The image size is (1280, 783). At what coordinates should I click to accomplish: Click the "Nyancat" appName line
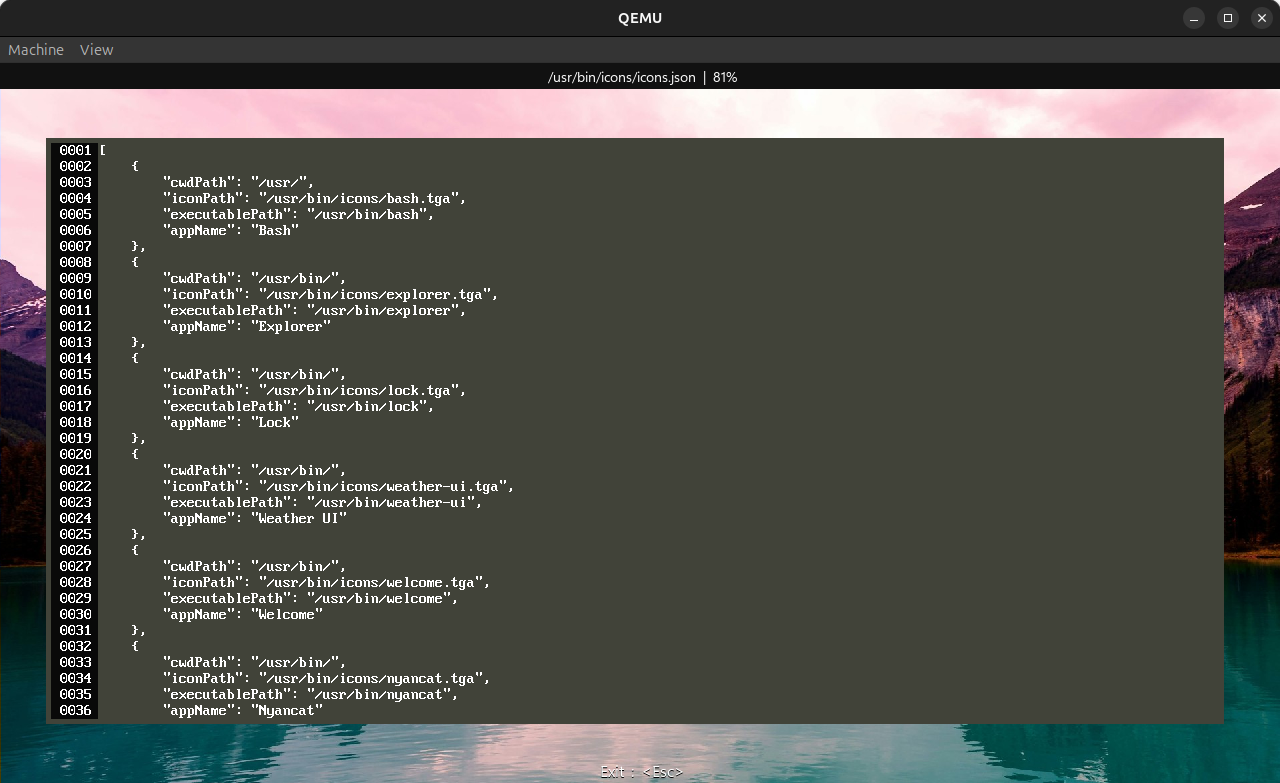243,710
